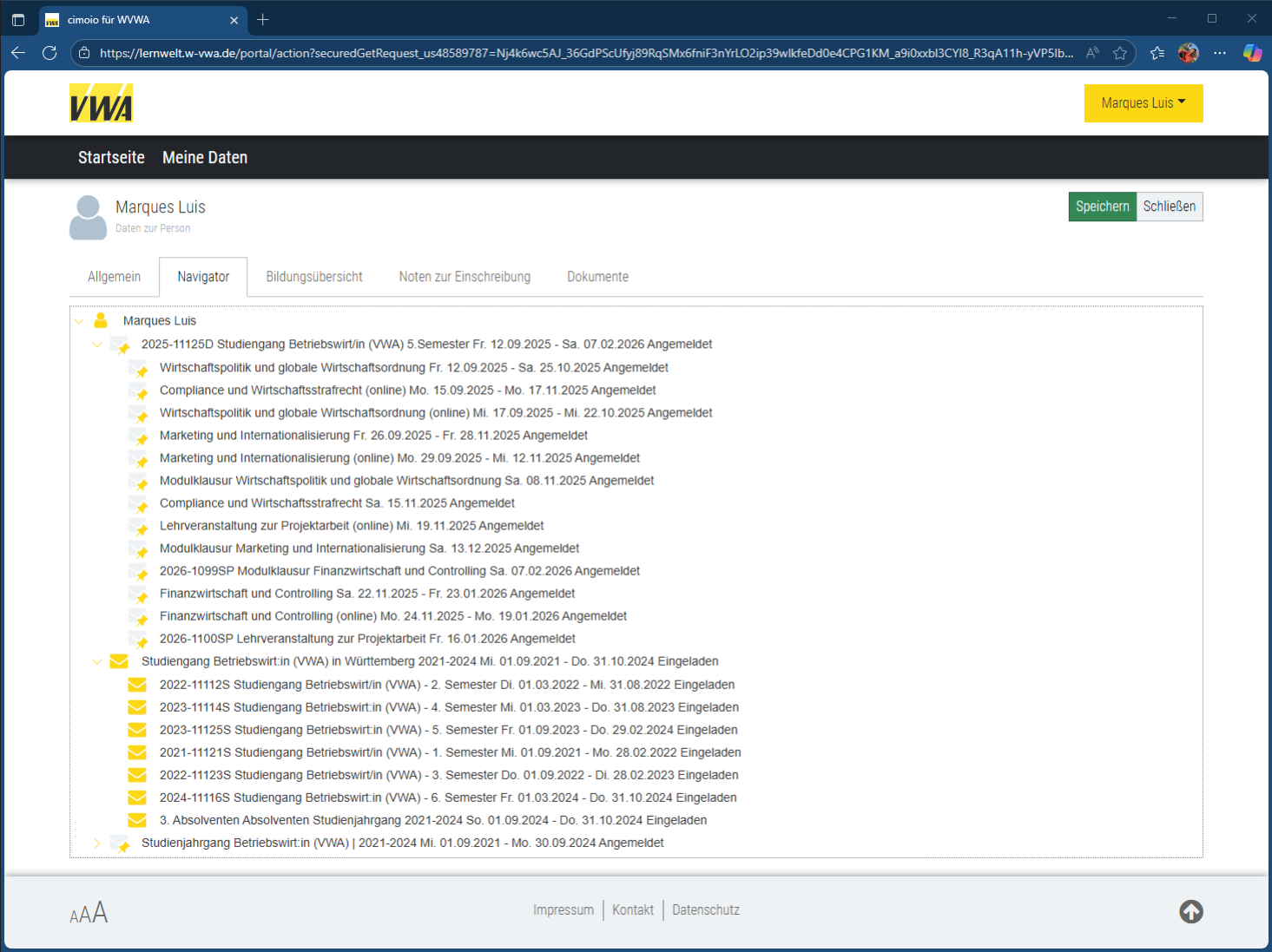Image resolution: width=1272 pixels, height=952 pixels.
Task: Click the scroll-to-top arrow icon
Action: (1190, 911)
